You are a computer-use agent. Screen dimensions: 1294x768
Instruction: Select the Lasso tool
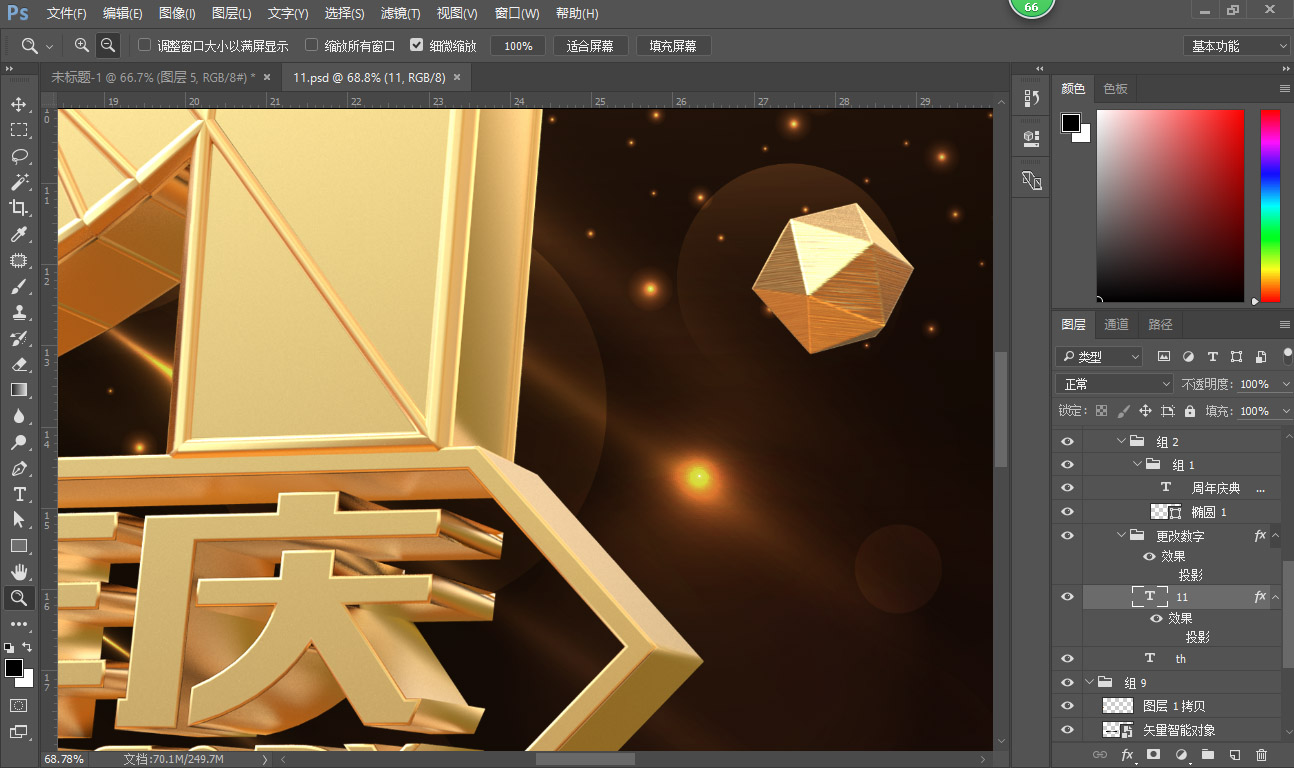pos(18,156)
